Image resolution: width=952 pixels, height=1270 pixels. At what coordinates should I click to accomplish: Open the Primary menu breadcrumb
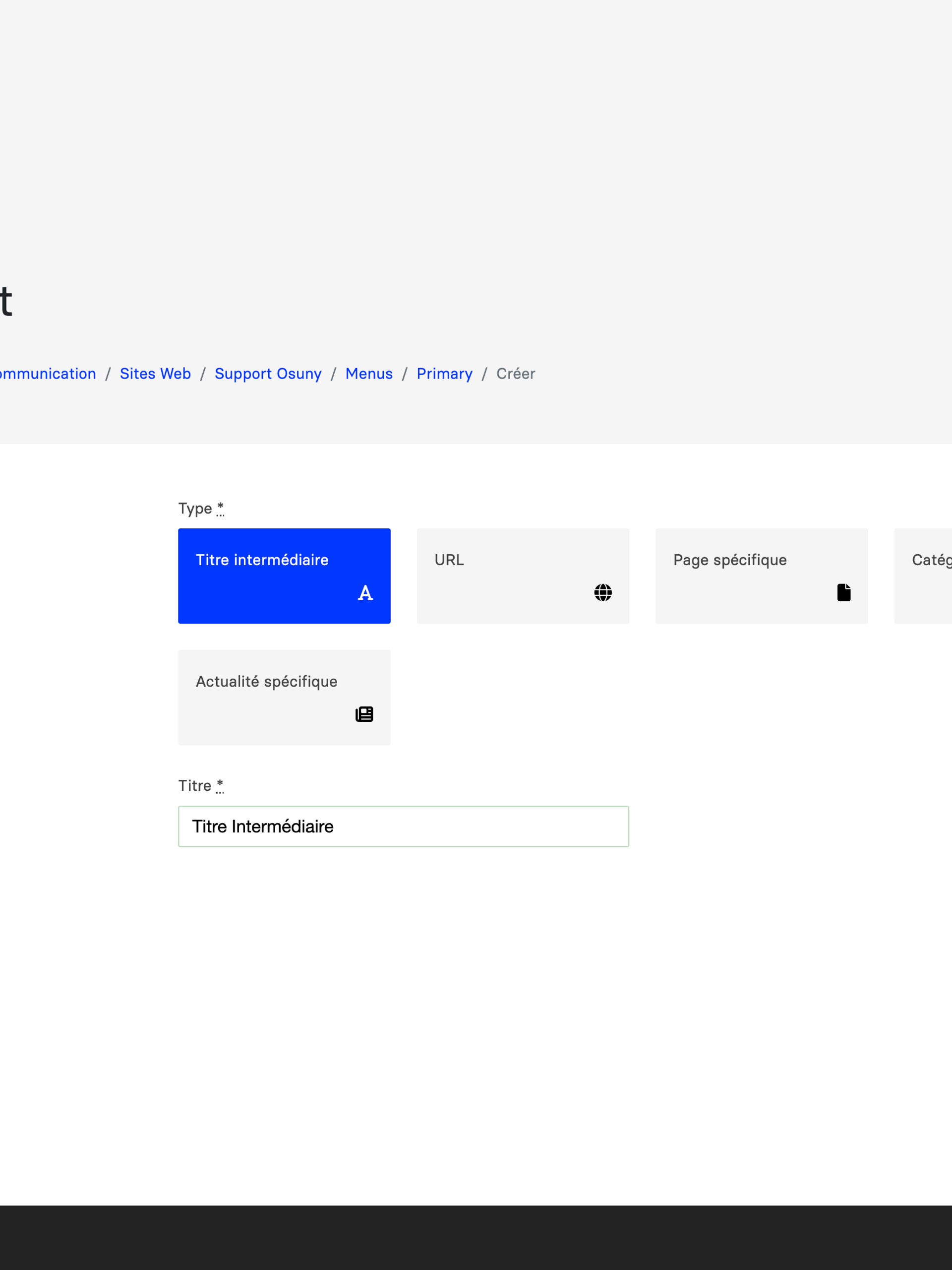(445, 374)
